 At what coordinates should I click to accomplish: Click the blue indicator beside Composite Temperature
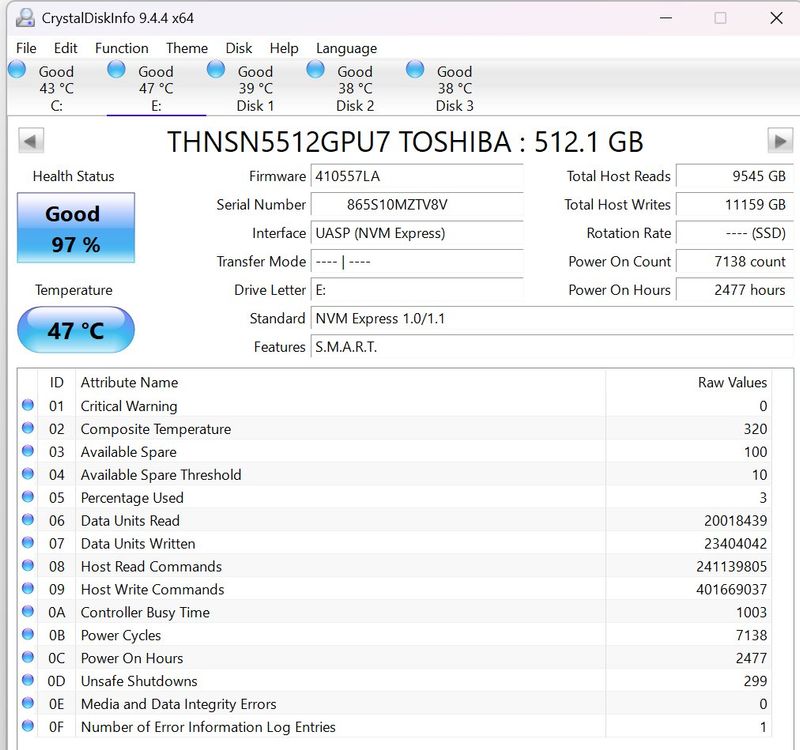(29, 429)
